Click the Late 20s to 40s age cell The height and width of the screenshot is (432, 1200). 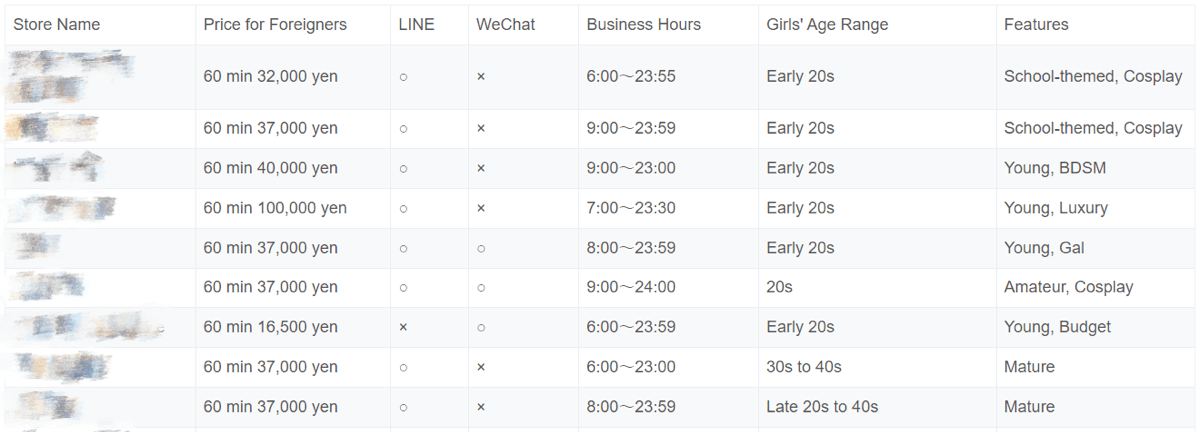coord(822,407)
